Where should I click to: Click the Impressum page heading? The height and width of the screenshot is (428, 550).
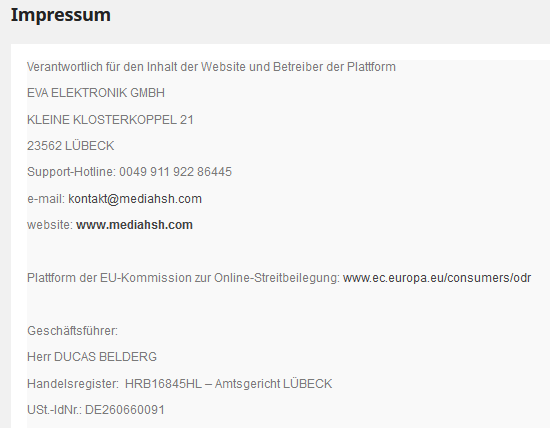[61, 15]
